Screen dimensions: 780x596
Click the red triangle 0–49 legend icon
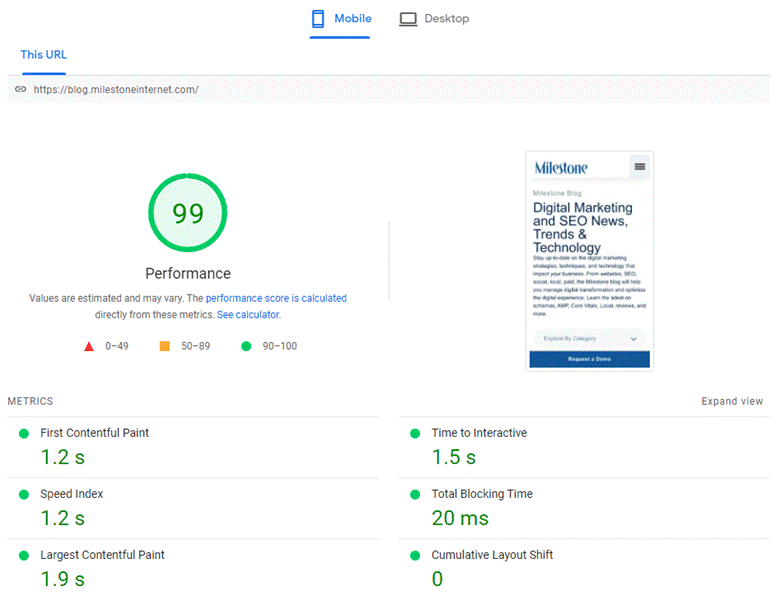(89, 346)
